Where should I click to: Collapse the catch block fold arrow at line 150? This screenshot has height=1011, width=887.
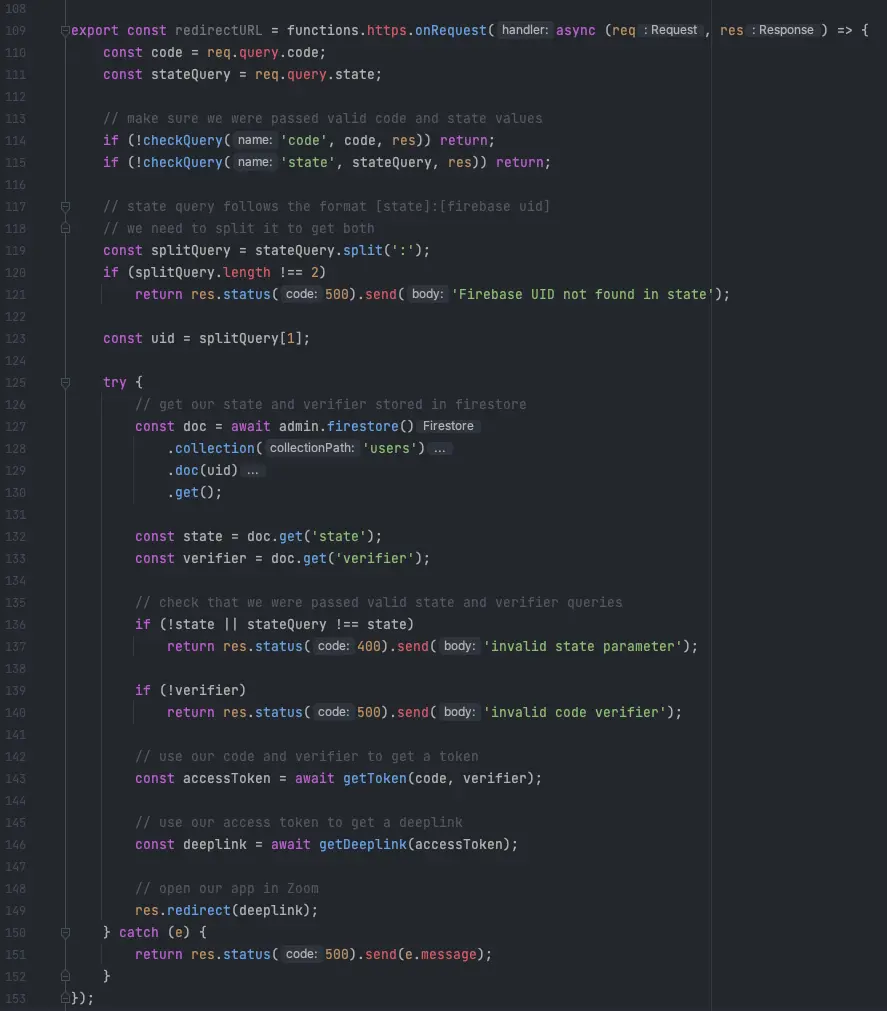click(x=63, y=932)
